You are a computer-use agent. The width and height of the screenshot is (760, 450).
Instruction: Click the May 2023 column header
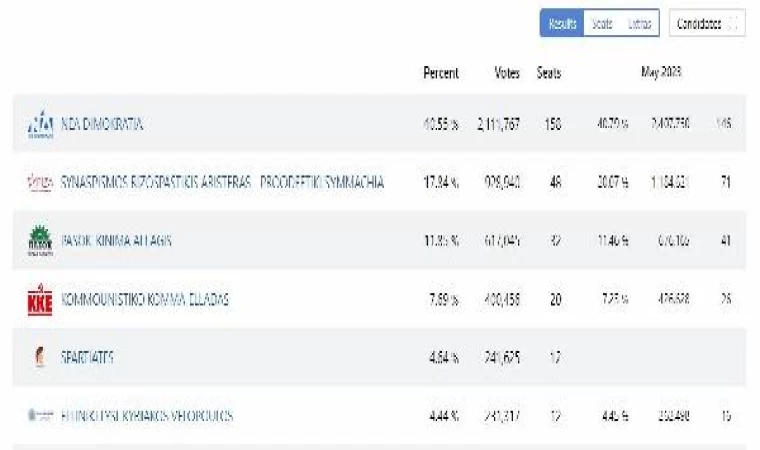click(661, 73)
